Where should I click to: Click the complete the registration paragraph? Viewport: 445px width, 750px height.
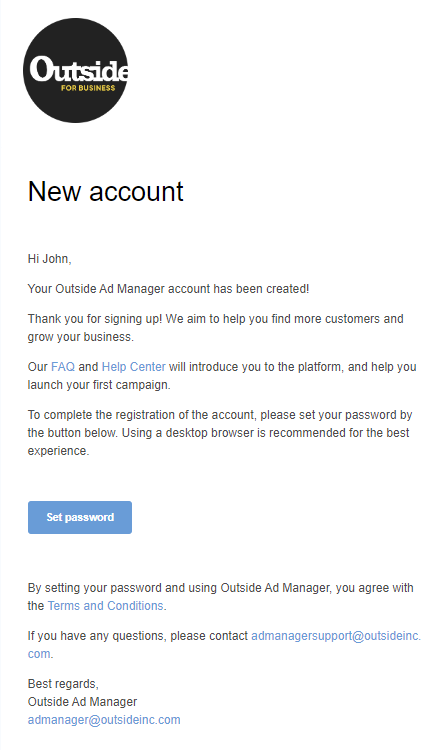[x=220, y=432]
